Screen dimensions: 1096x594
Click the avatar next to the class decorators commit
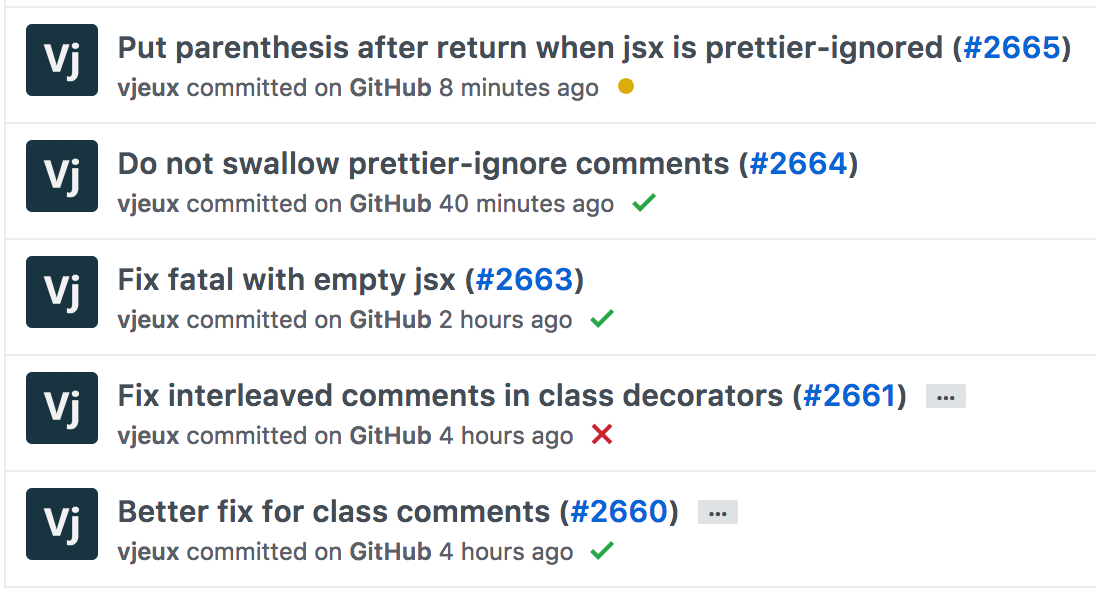[61, 408]
